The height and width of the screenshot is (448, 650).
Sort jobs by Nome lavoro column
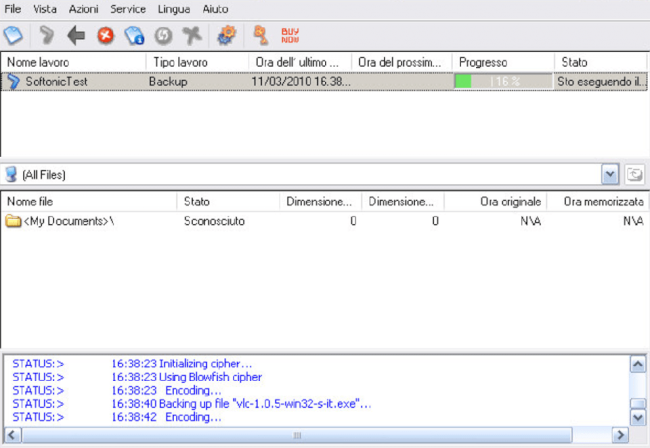(74, 62)
